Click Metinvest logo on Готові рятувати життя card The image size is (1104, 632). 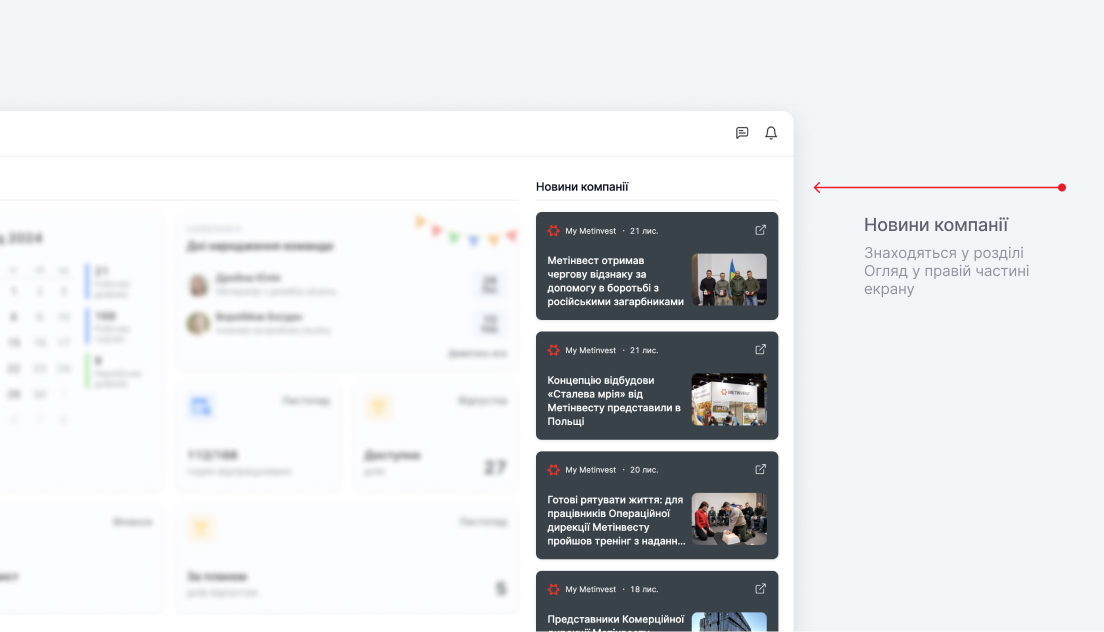(553, 470)
